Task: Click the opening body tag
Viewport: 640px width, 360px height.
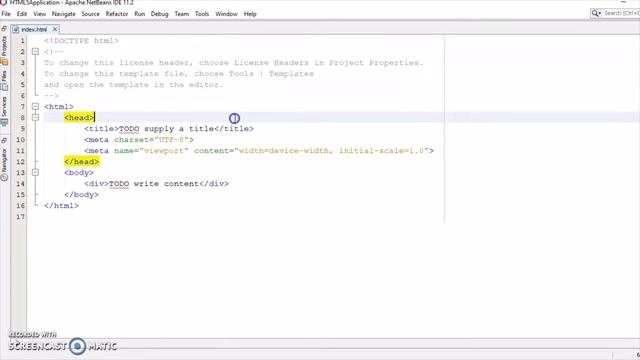Action: (x=79, y=173)
